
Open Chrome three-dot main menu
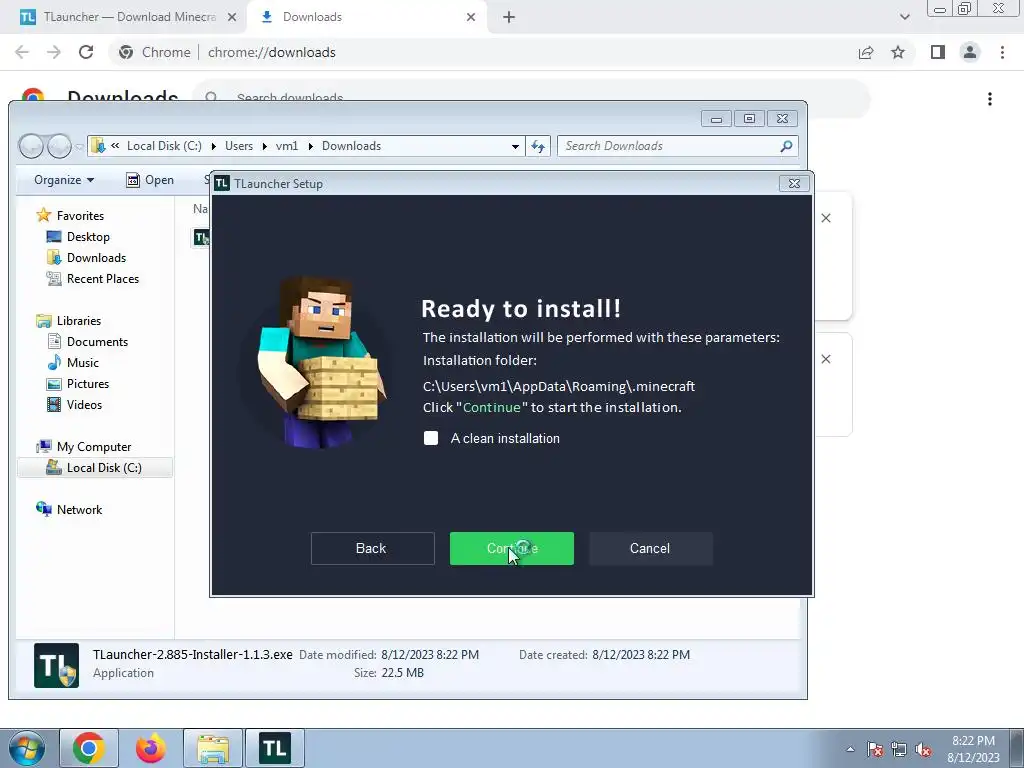click(x=1002, y=52)
